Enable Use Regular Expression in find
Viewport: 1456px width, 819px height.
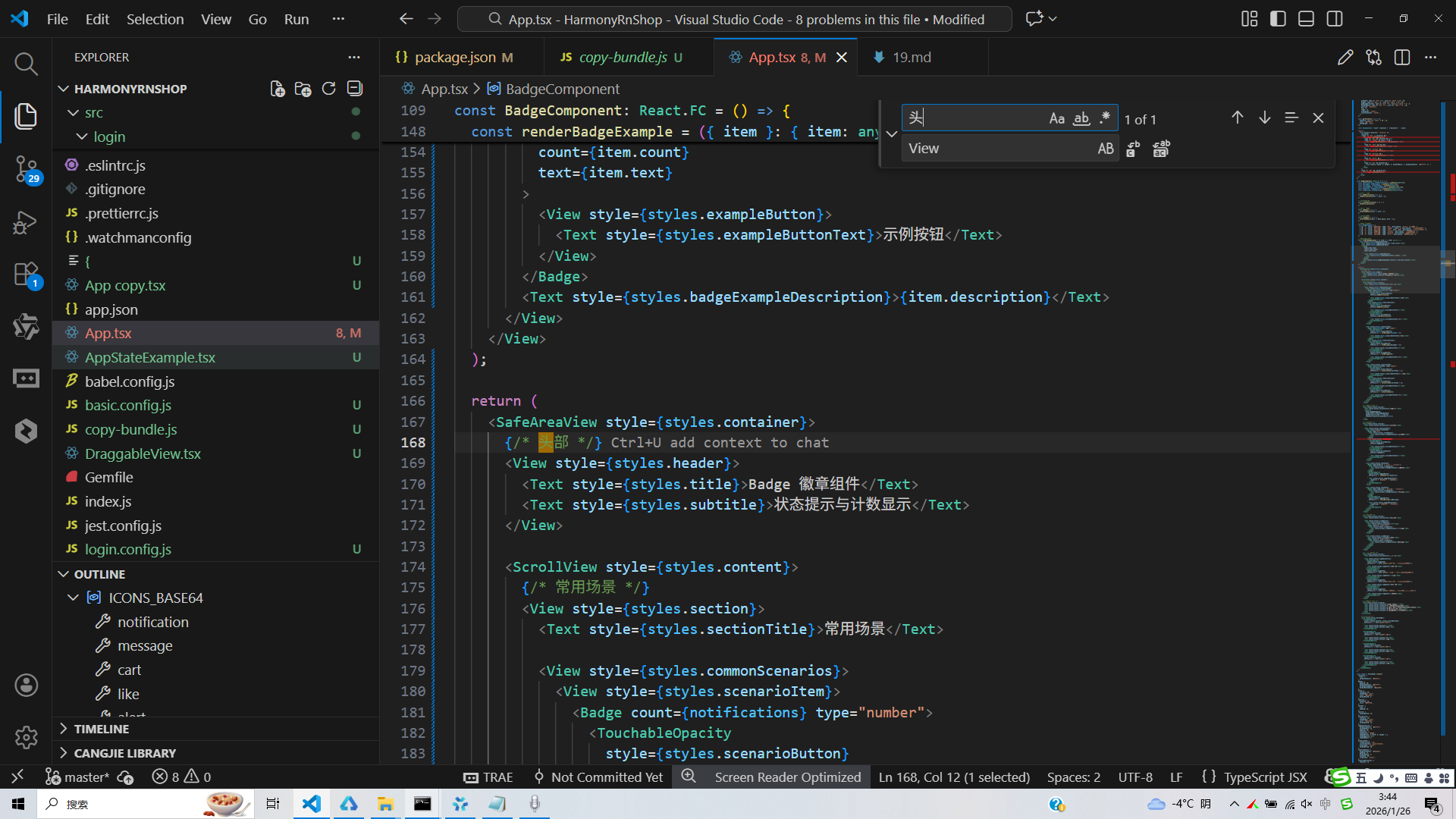point(1105,118)
